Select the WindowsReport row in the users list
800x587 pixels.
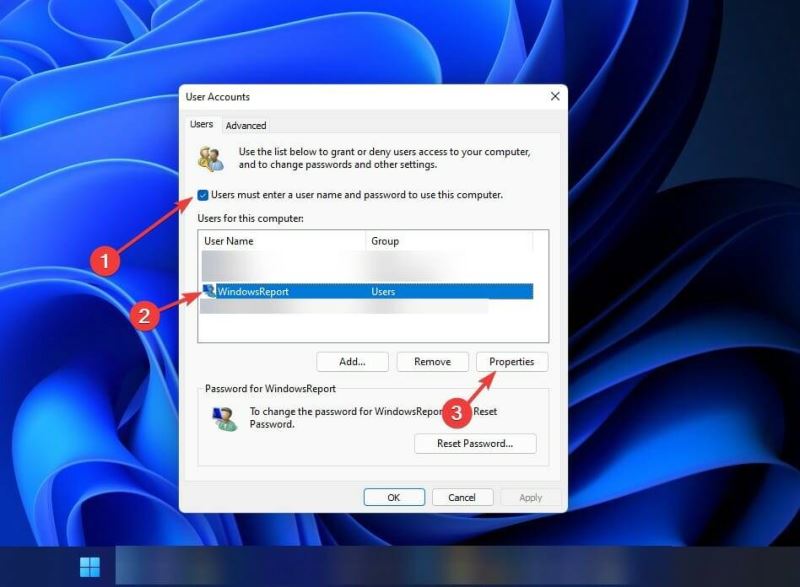300,291
